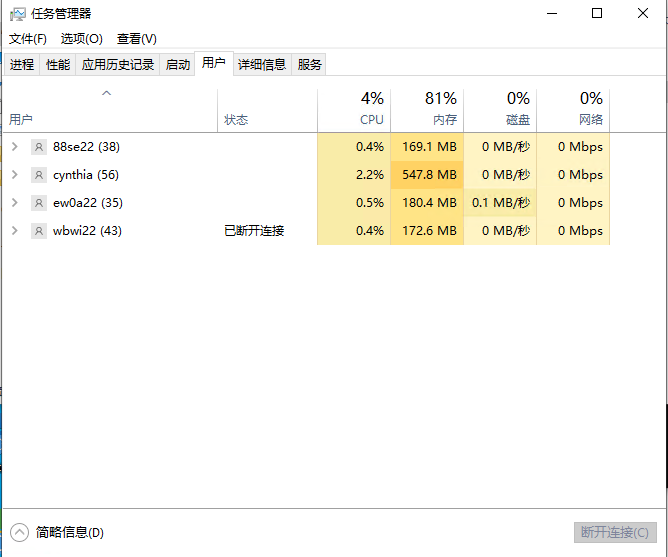Viewport: 668px width, 557px height.
Task: Click the 547.8 MB memory cell
Action: point(427,175)
